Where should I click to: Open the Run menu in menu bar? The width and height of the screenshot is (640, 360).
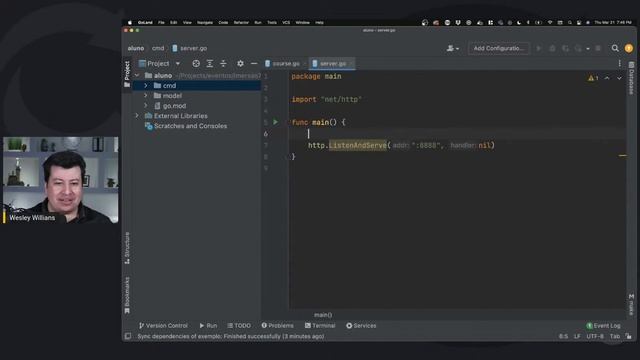[x=258, y=23]
